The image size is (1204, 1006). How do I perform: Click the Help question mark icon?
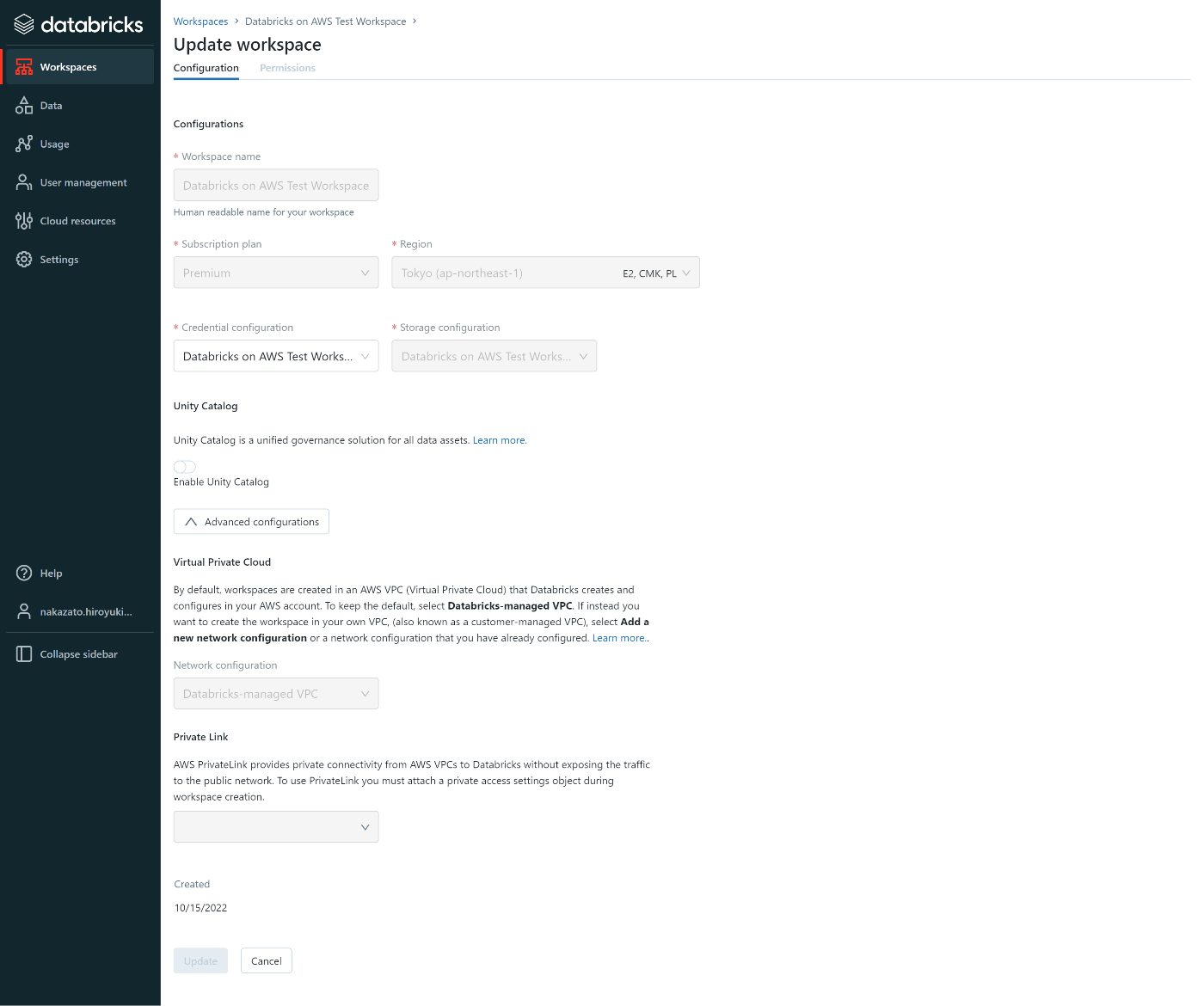pyautogui.click(x=24, y=574)
